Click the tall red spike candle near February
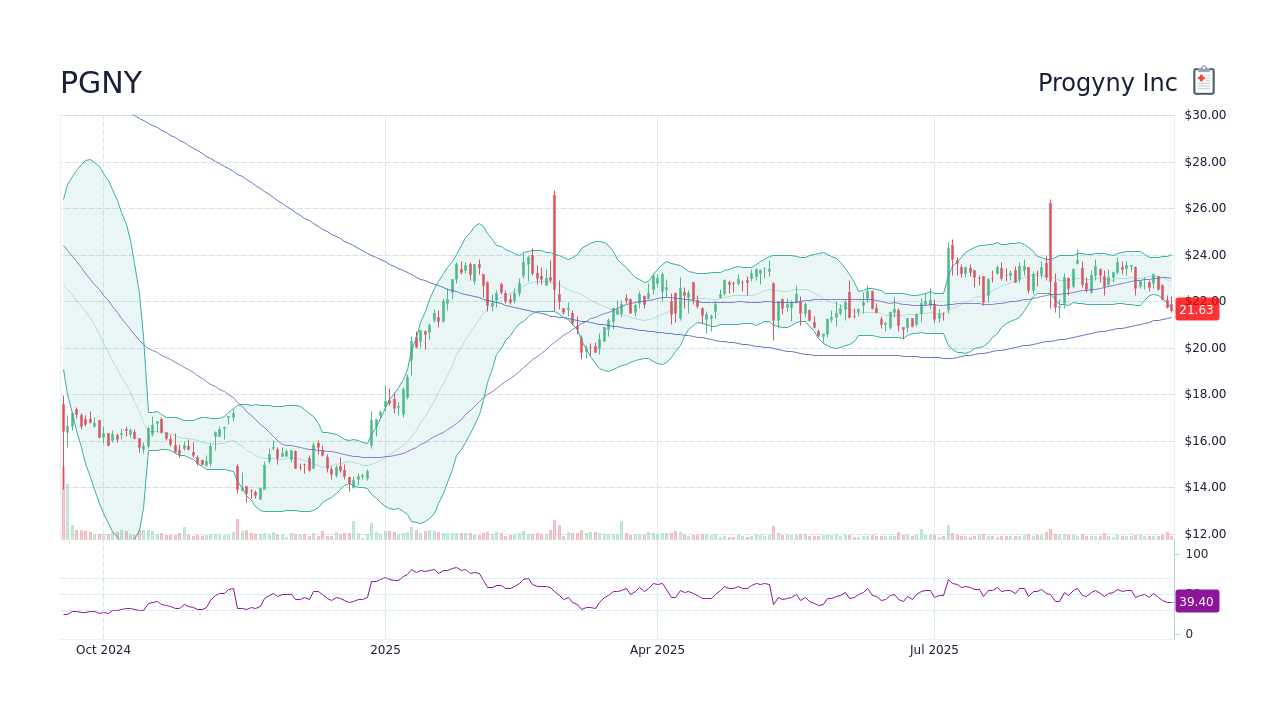 click(555, 230)
